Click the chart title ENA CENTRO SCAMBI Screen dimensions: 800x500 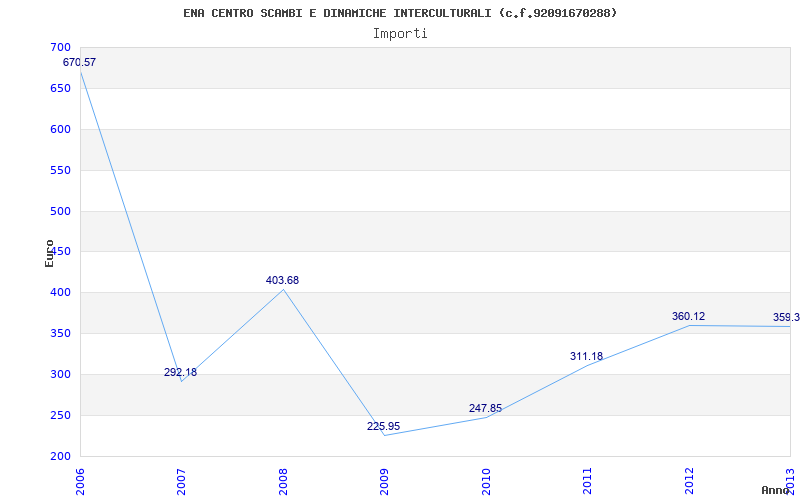coord(400,13)
